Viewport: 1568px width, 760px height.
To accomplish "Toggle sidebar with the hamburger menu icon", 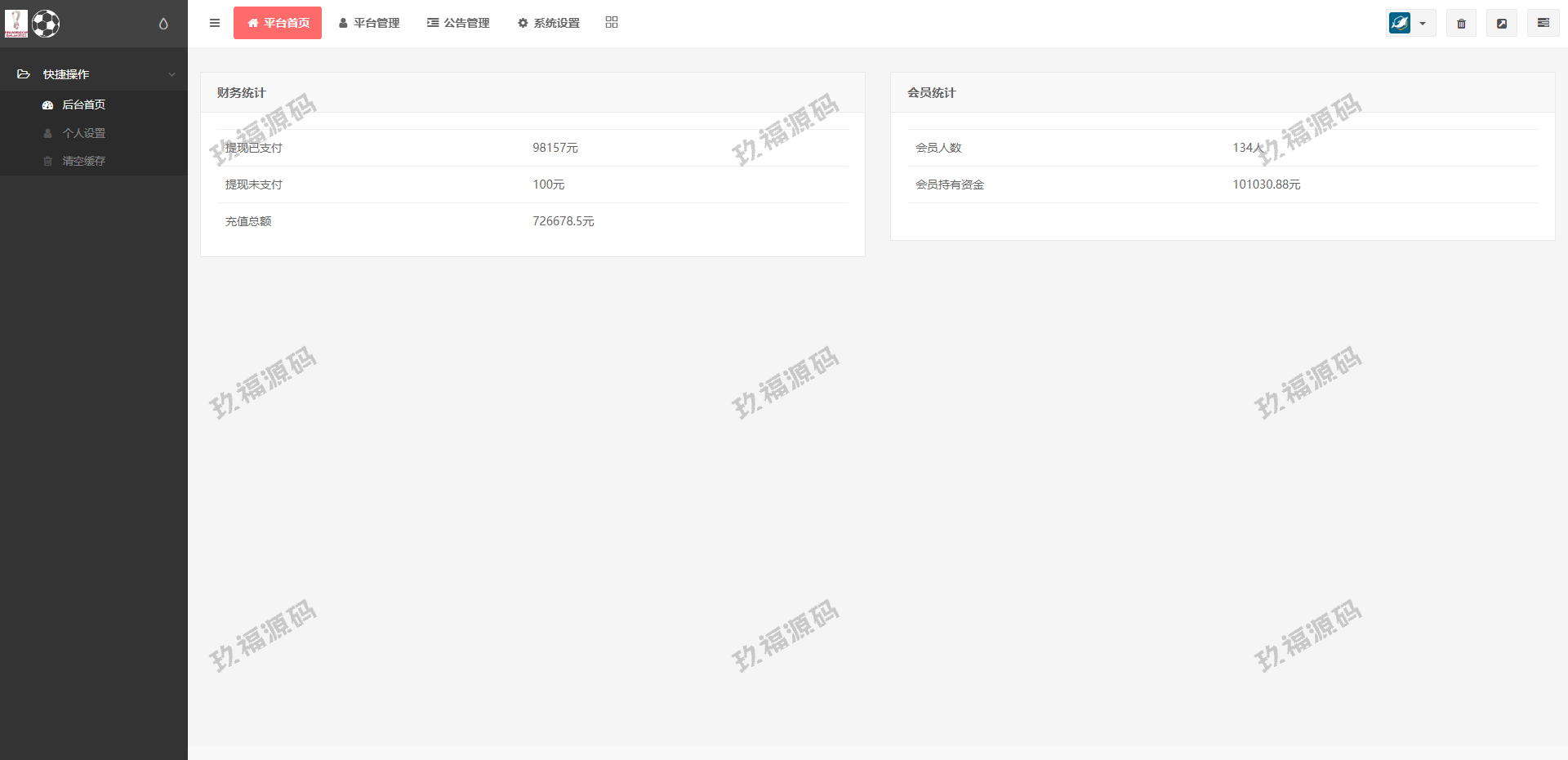I will [215, 23].
